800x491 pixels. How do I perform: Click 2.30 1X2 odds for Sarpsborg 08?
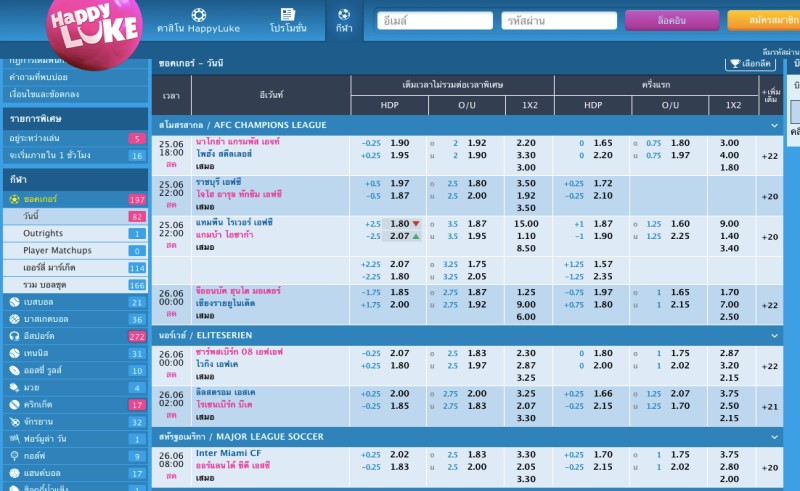point(526,353)
